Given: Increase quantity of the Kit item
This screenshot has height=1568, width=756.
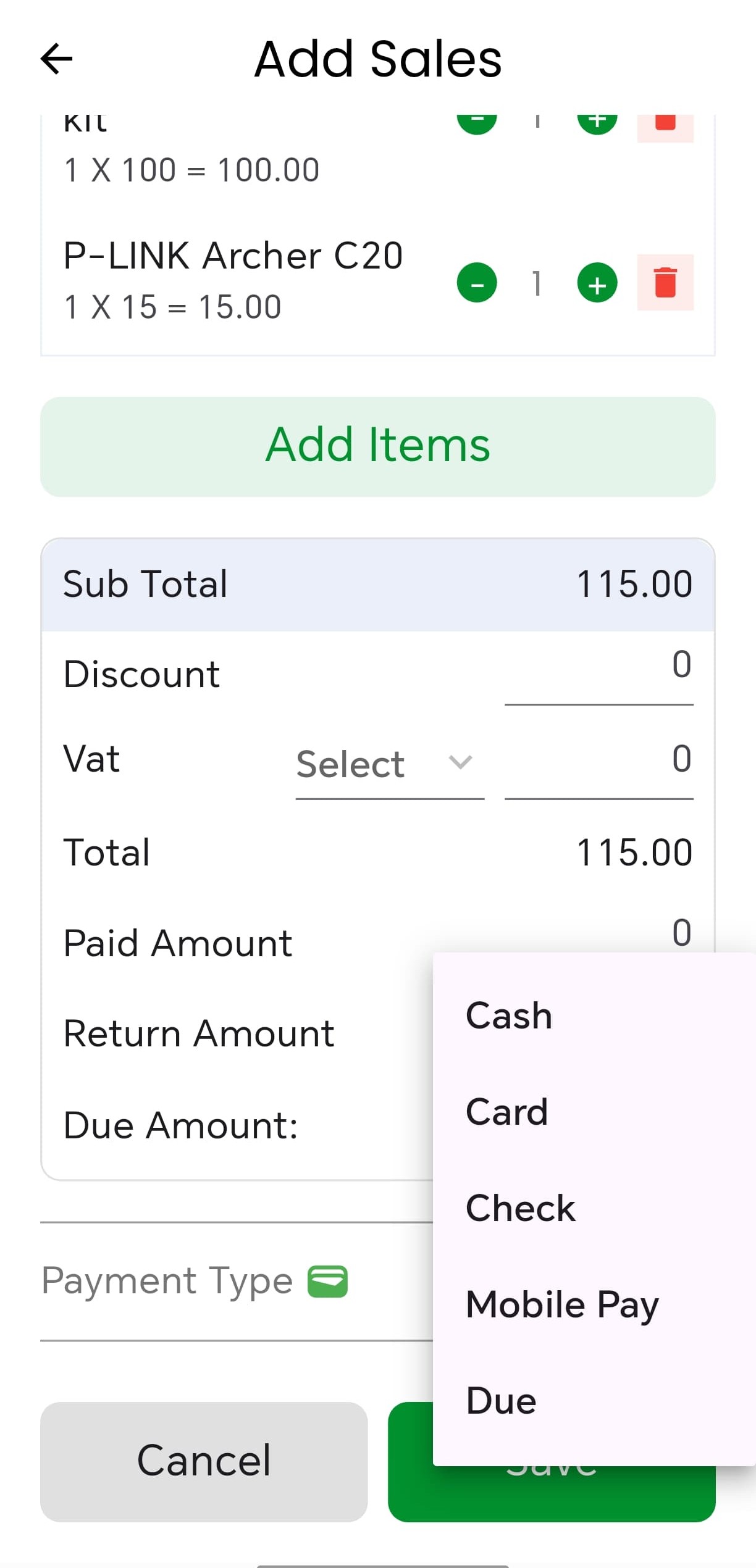Looking at the screenshot, I should point(597,122).
